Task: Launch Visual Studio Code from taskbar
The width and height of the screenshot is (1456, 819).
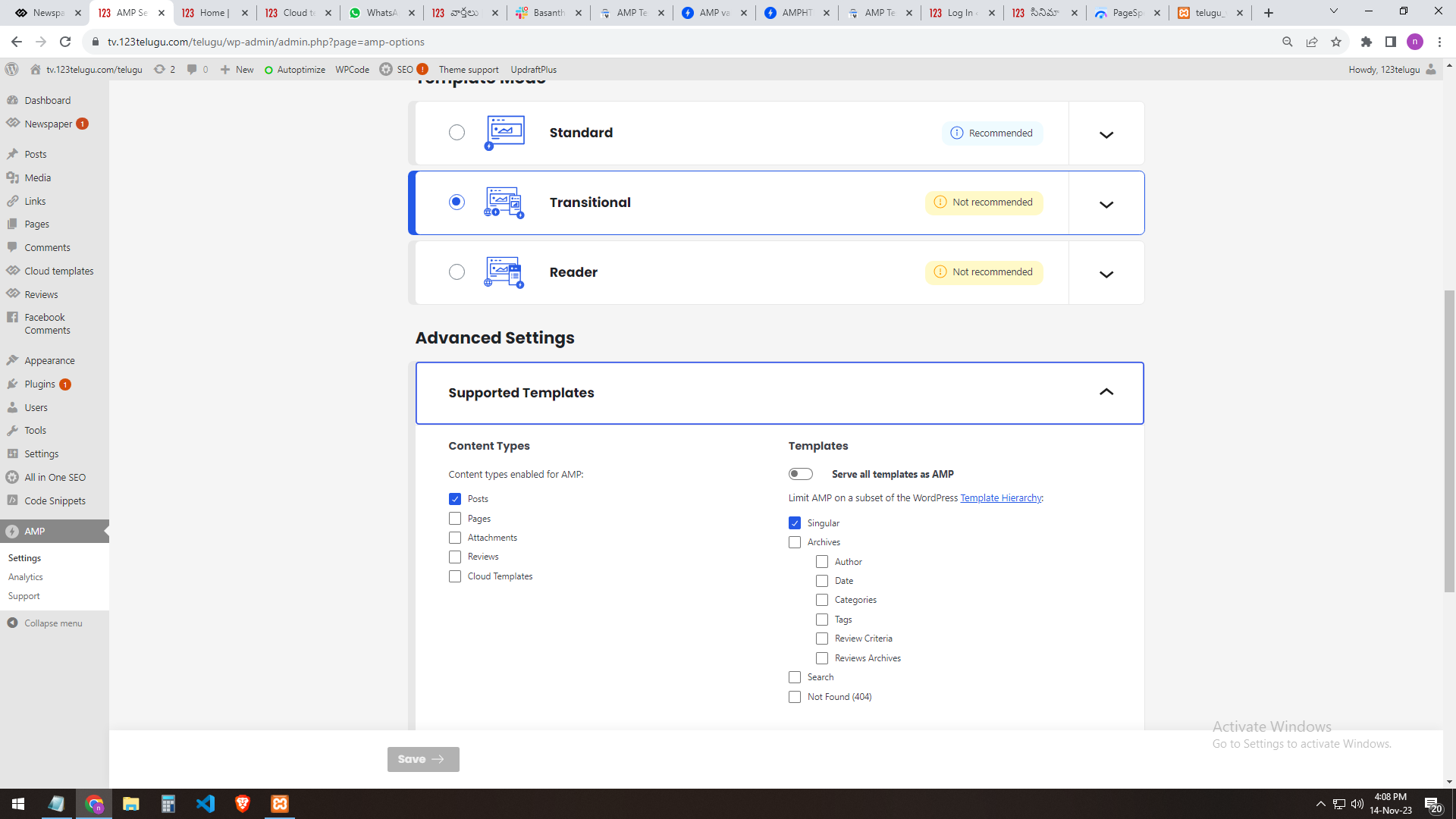Action: [206, 804]
